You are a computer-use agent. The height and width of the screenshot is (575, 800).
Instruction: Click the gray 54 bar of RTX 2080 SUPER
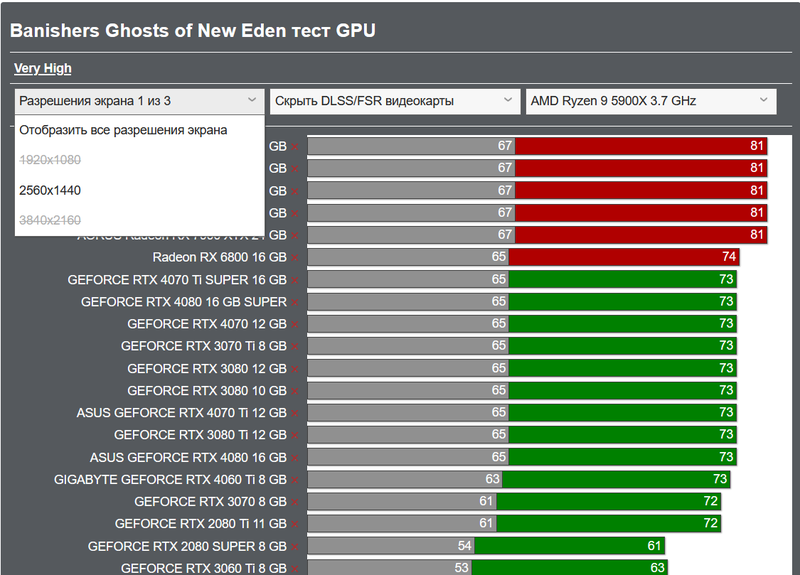(391, 546)
